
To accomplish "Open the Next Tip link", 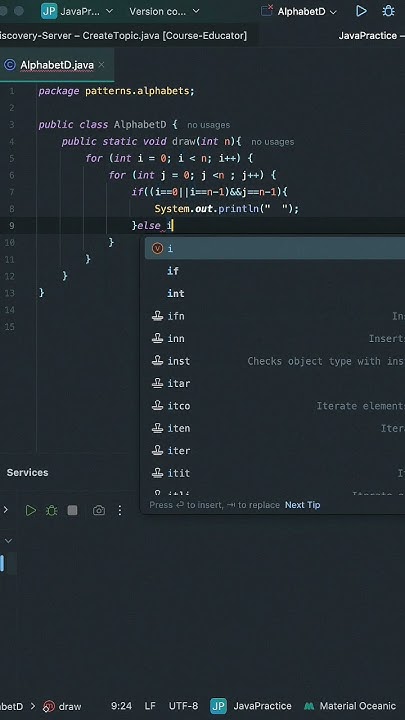I will 303,505.
